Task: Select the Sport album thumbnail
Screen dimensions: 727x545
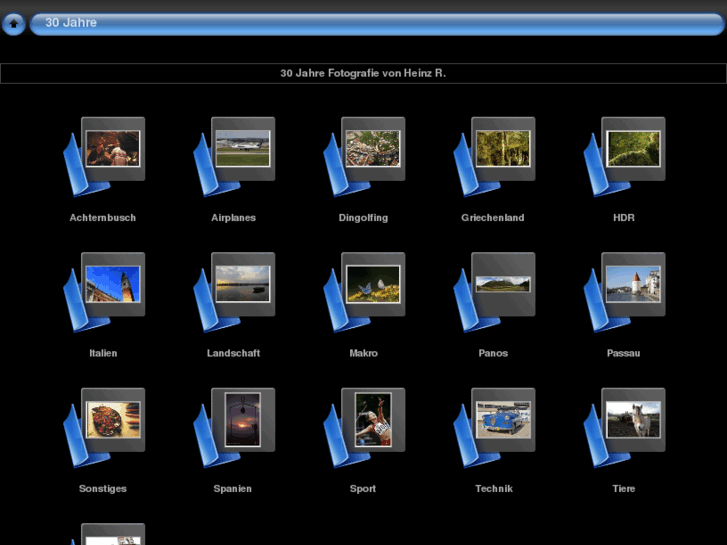Action: pyautogui.click(x=372, y=419)
